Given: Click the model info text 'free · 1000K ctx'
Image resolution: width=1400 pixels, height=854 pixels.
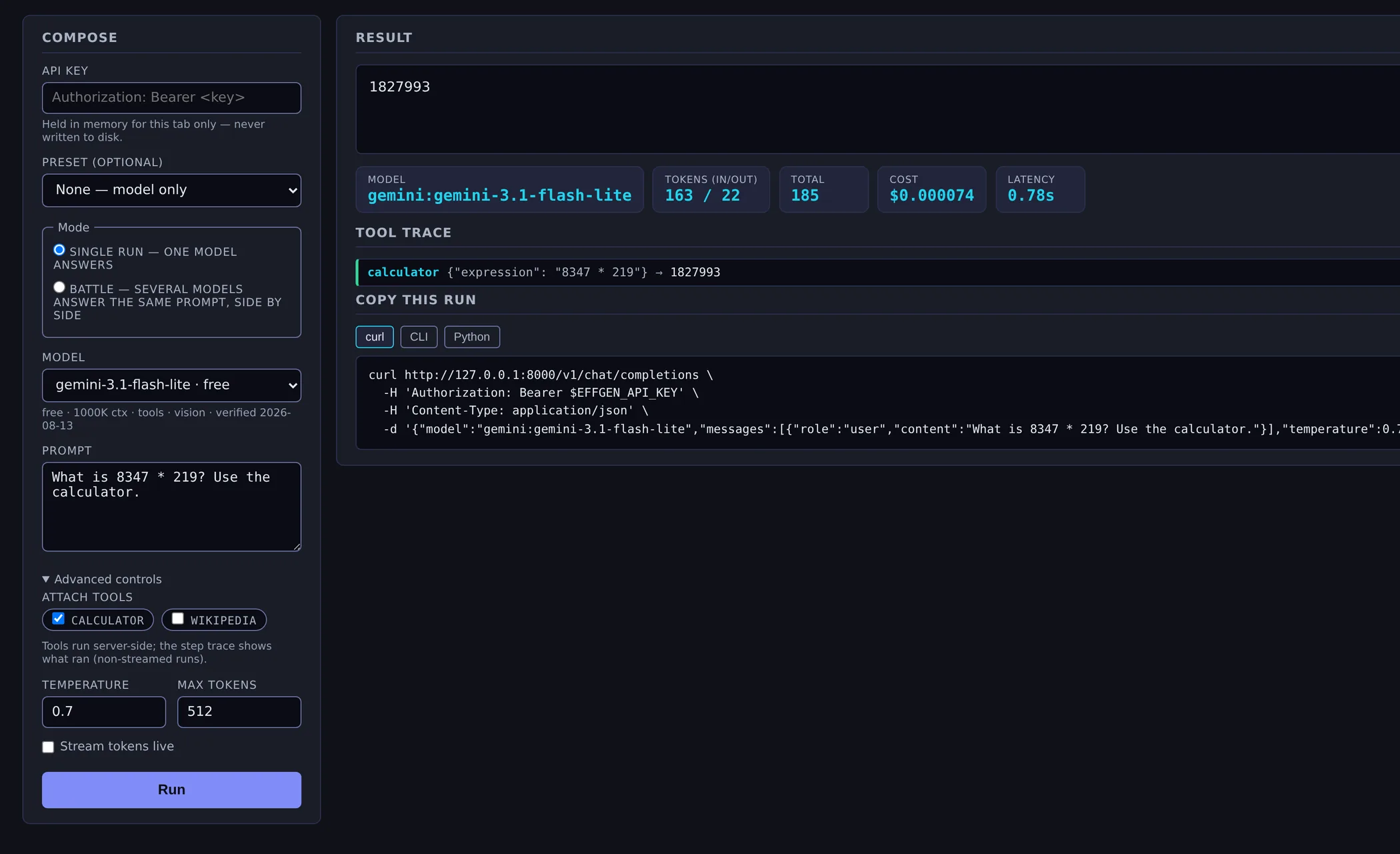Looking at the screenshot, I should [166, 419].
